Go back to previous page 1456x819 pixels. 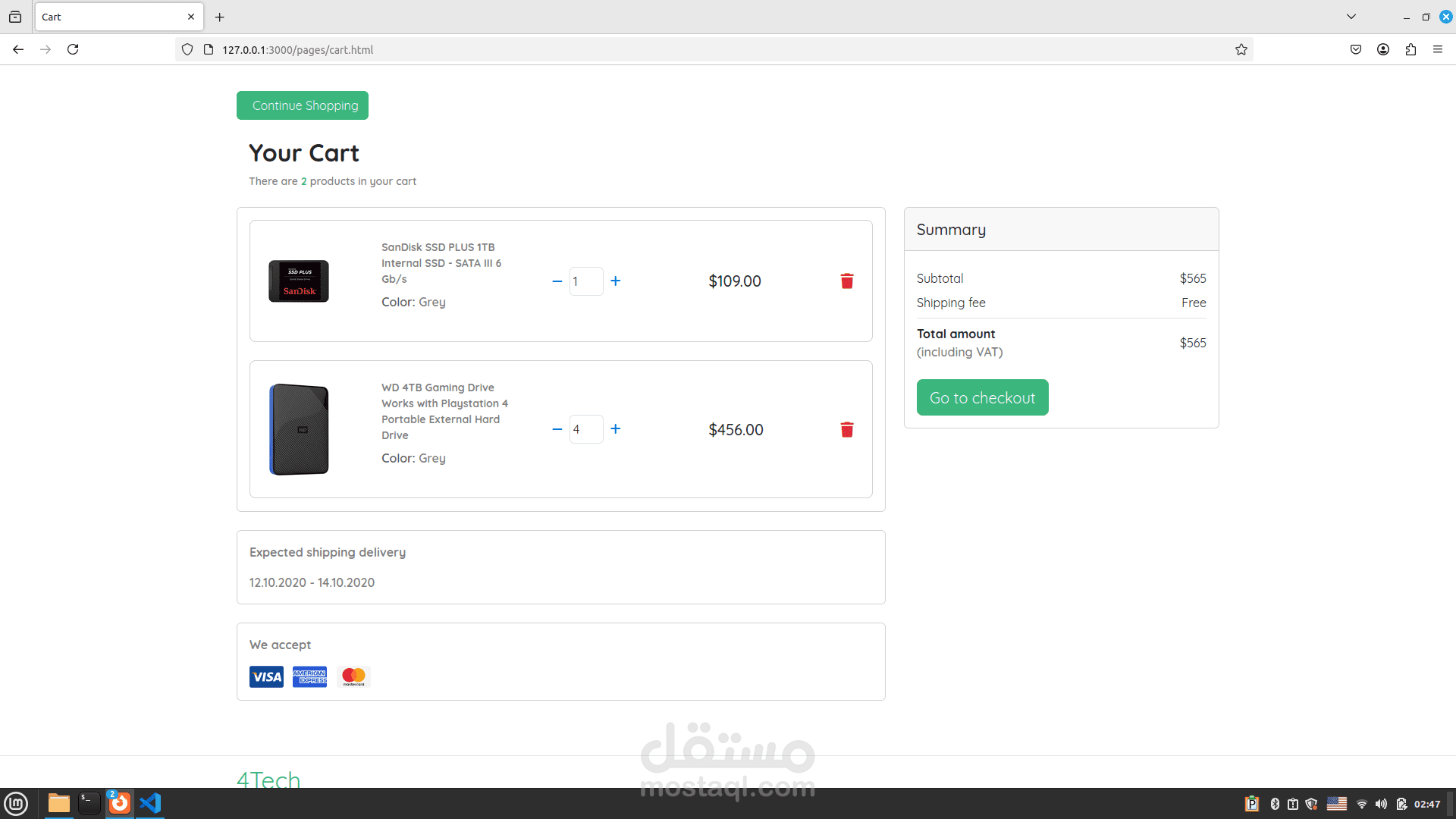tap(18, 49)
